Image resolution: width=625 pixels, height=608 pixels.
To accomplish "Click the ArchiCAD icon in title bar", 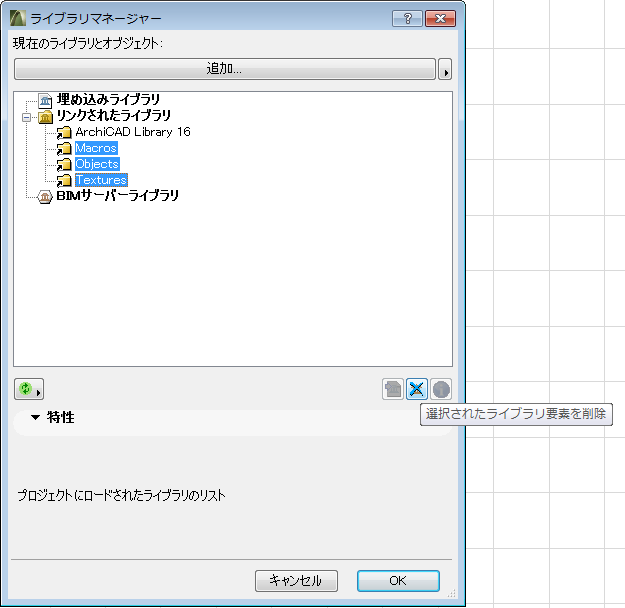I will tap(18, 18).
